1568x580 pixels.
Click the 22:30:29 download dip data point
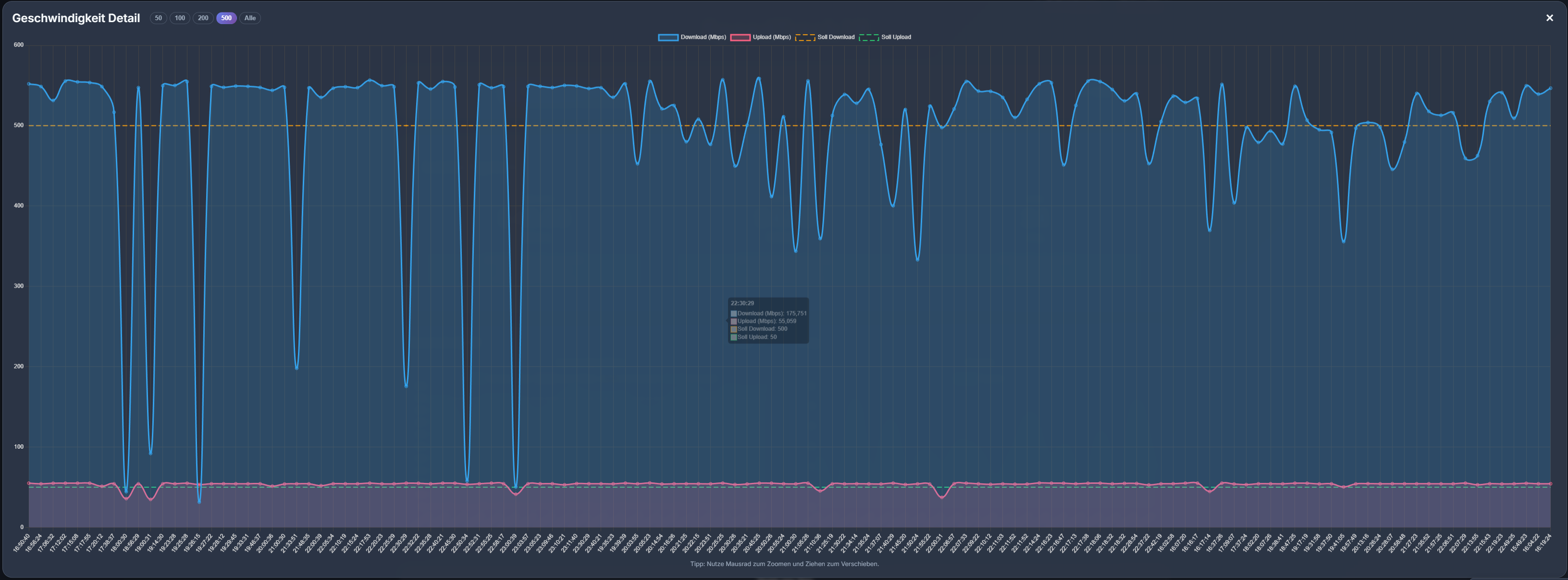(406, 386)
